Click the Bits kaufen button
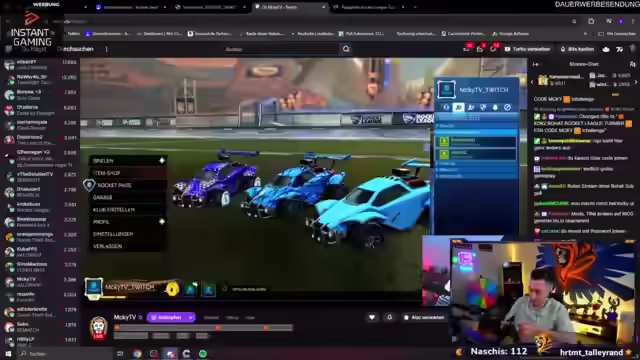 (x=577, y=49)
